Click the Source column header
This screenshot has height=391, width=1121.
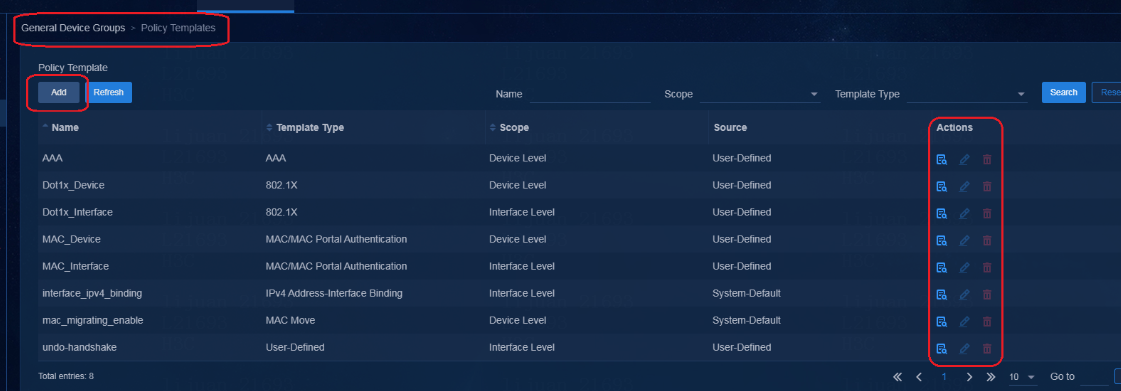(x=730, y=127)
